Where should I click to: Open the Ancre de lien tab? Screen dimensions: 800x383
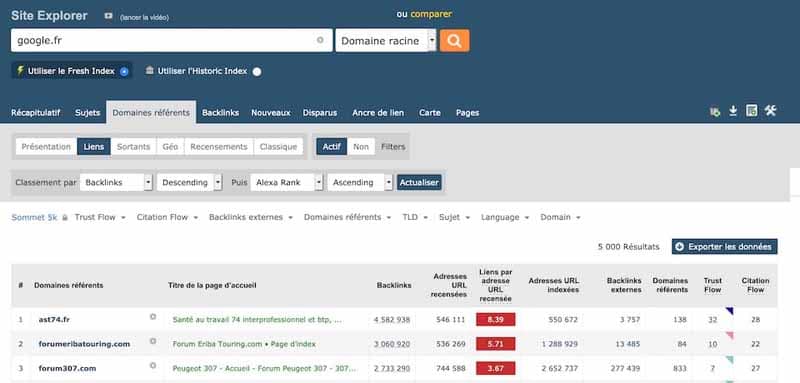[378, 113]
